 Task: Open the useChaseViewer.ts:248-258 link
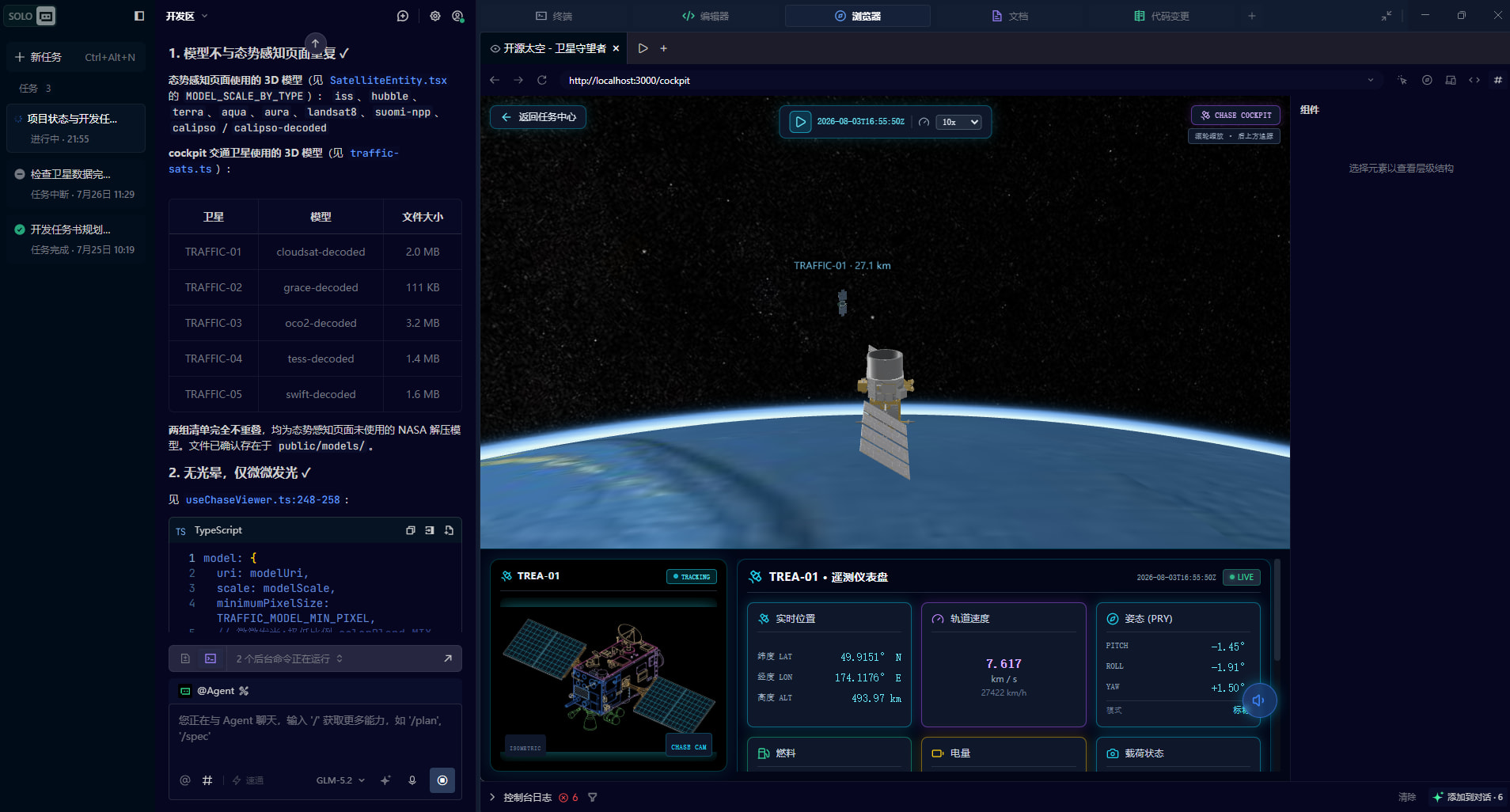[x=263, y=499]
